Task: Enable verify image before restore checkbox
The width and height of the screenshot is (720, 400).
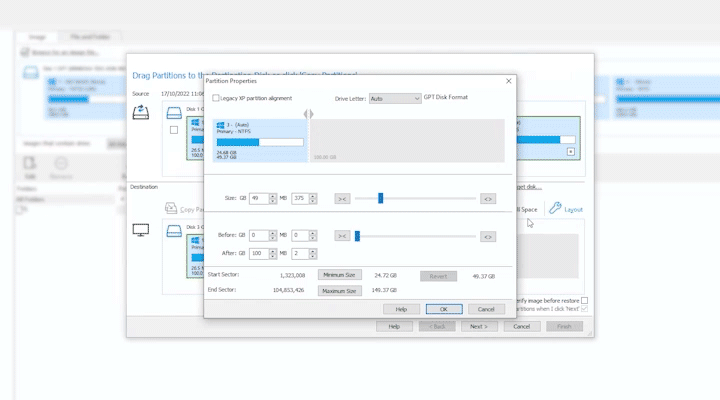Action: (x=585, y=300)
